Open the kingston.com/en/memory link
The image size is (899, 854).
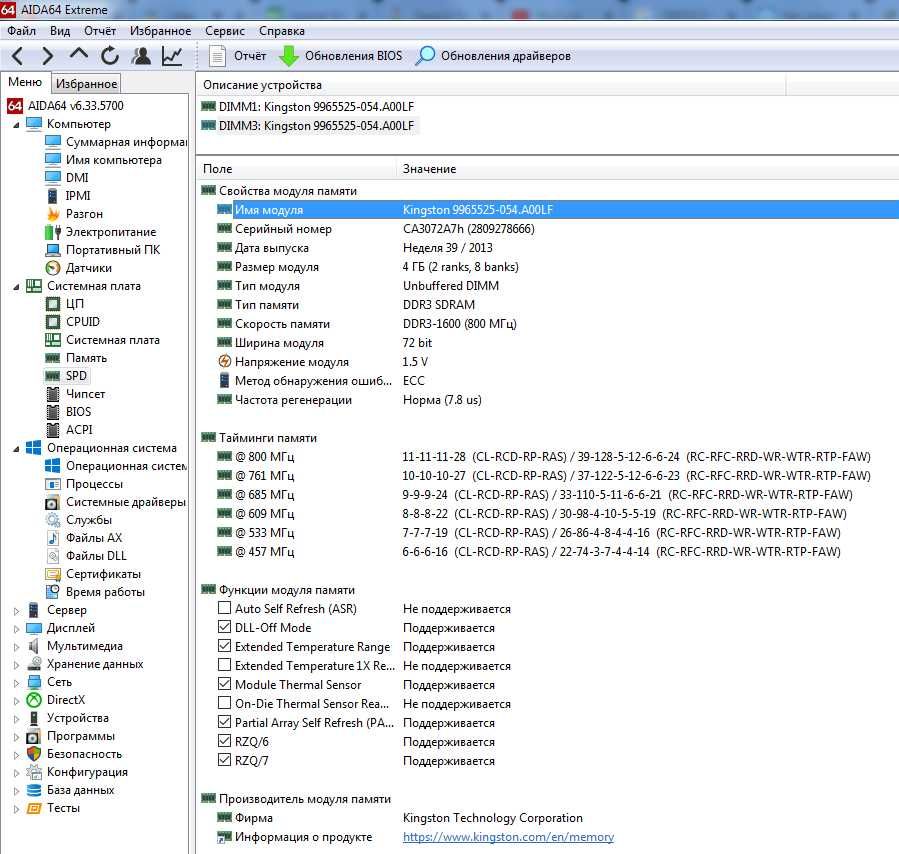coord(508,837)
